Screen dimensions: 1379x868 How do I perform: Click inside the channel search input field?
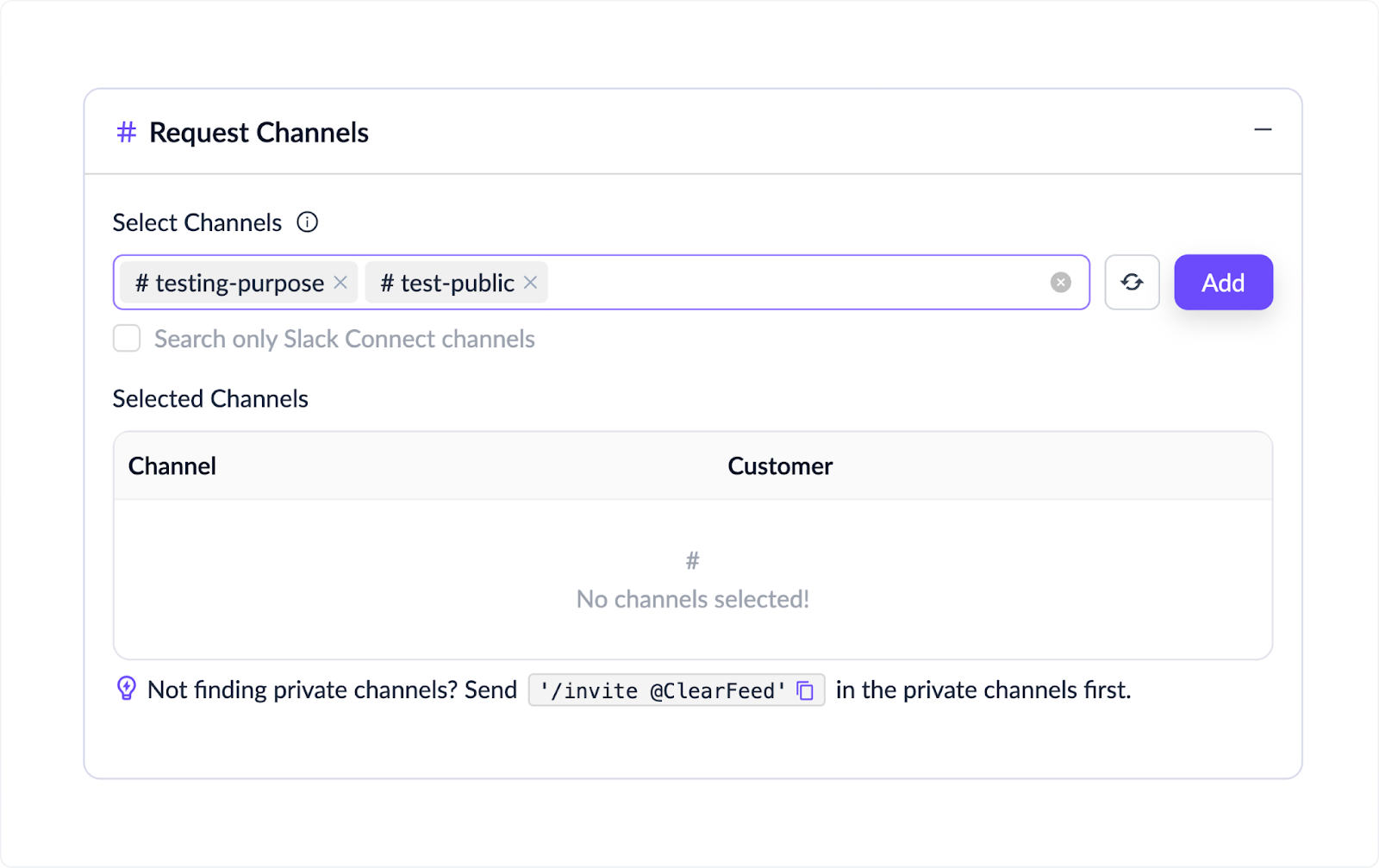pyautogui.click(x=776, y=282)
